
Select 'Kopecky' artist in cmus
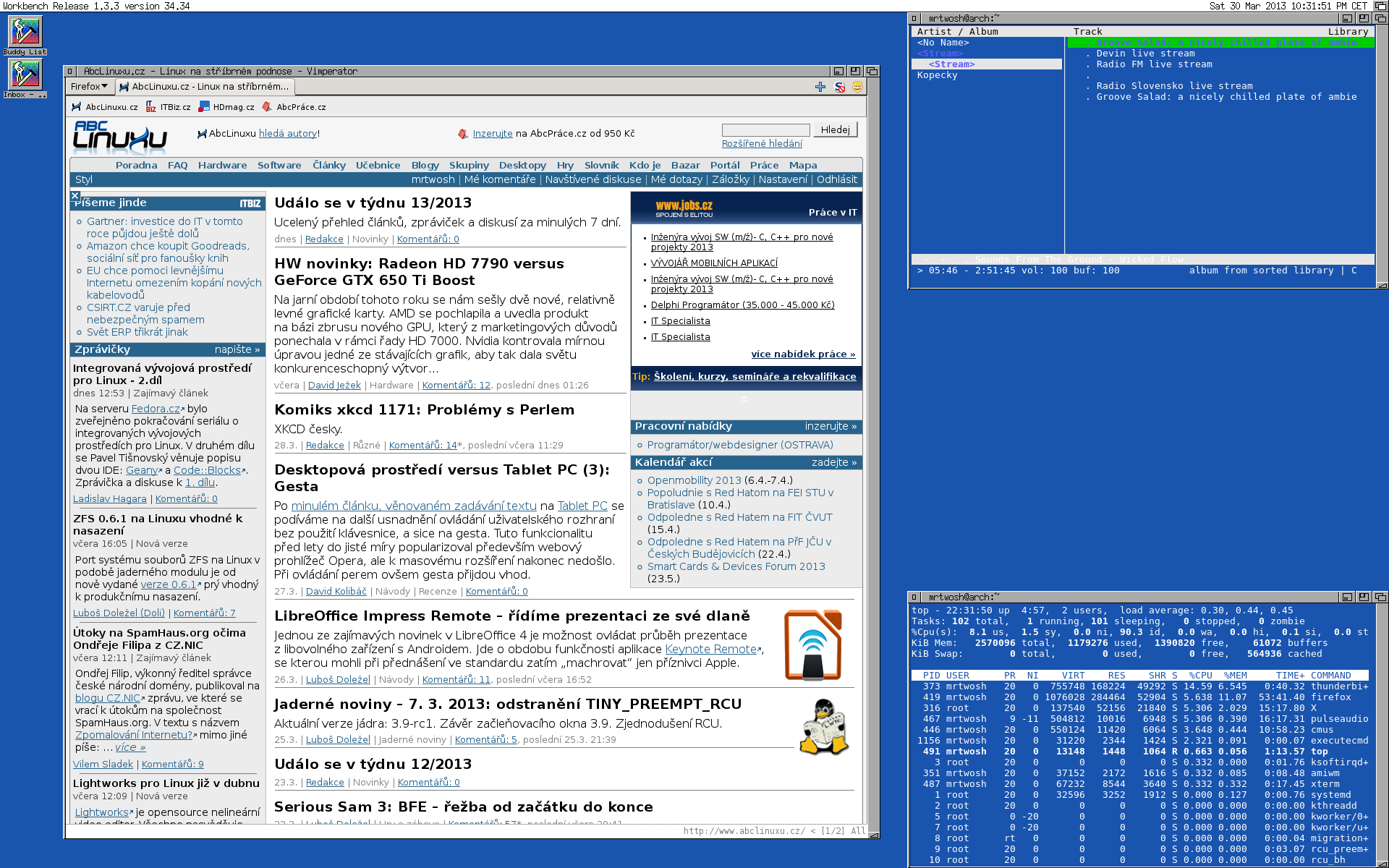(937, 75)
